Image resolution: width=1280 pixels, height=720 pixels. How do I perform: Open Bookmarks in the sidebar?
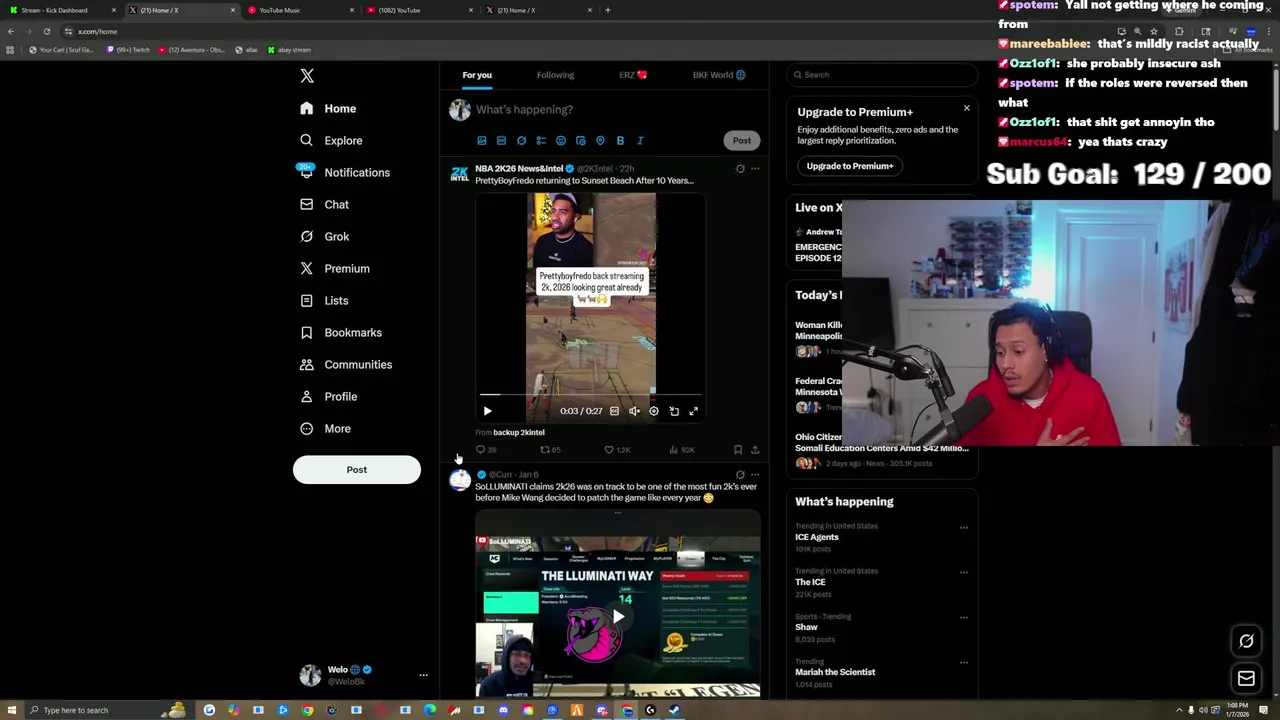point(341,332)
